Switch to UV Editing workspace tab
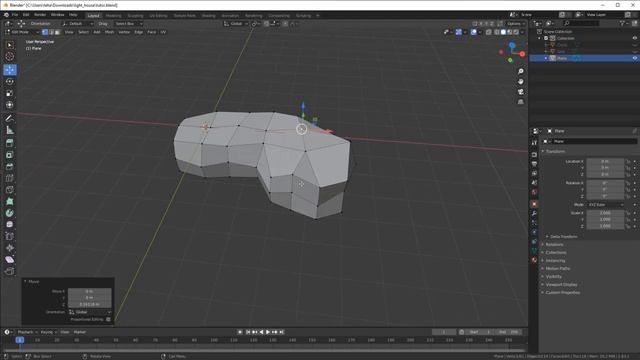The image size is (640, 360). tap(158, 16)
